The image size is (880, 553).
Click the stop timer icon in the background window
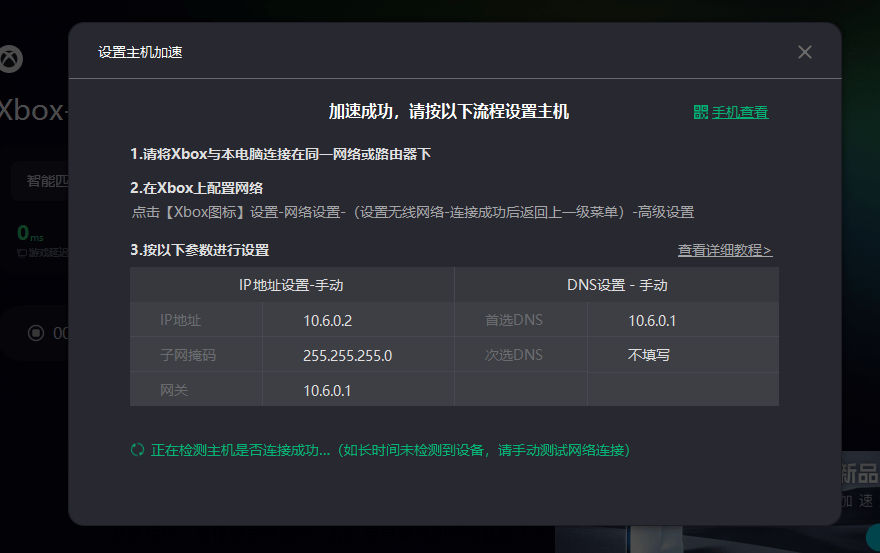tap(36, 333)
